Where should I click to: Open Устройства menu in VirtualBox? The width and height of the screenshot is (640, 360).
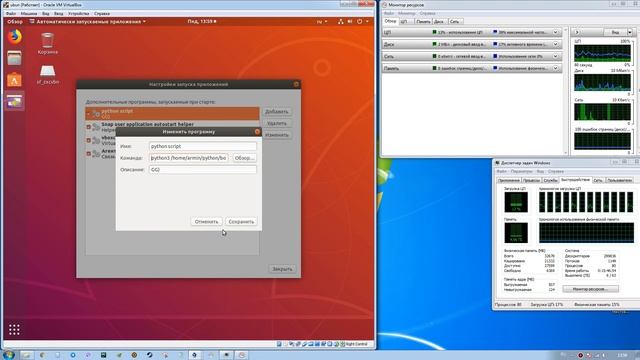click(79, 13)
